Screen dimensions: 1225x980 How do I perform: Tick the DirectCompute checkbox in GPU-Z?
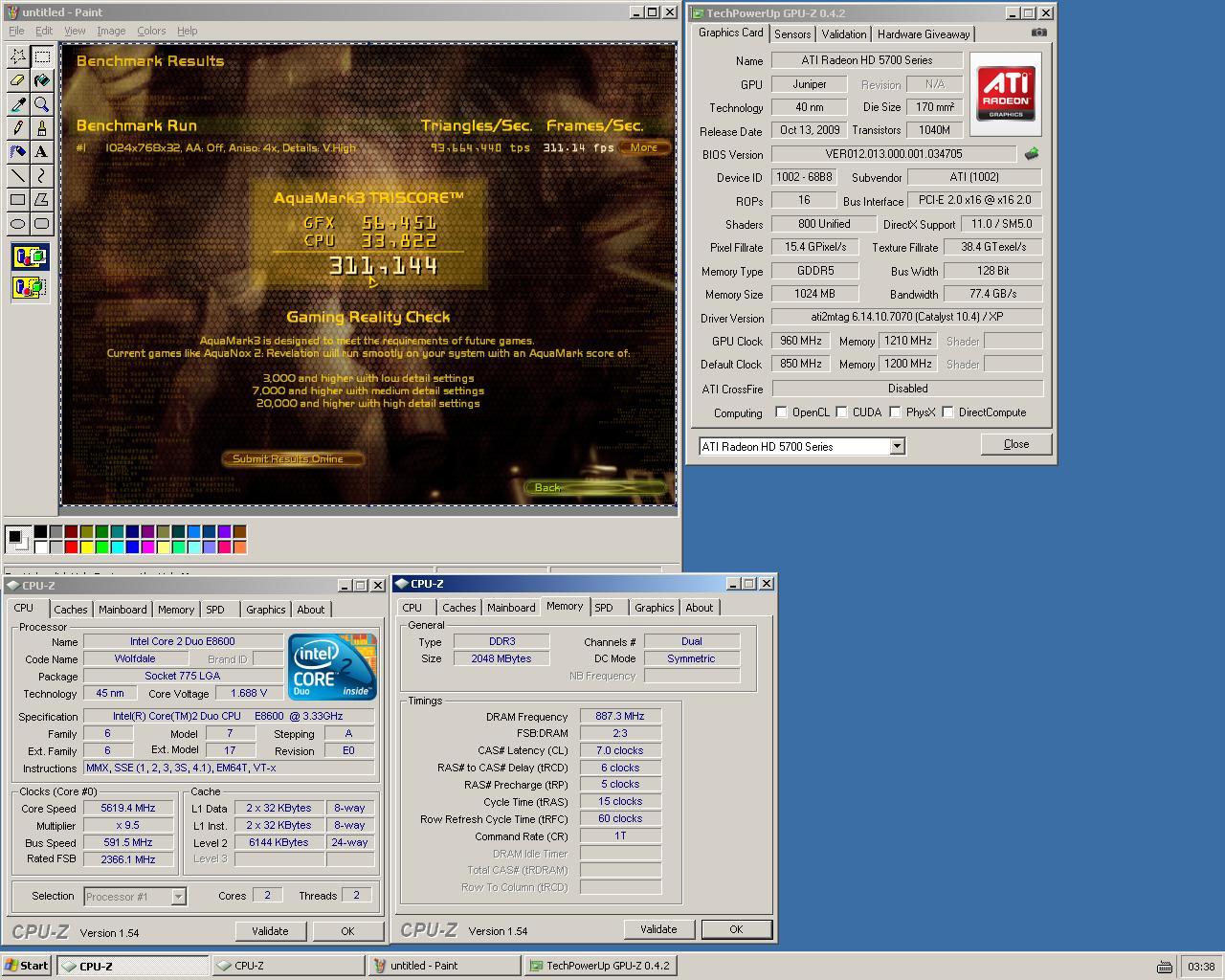point(947,412)
